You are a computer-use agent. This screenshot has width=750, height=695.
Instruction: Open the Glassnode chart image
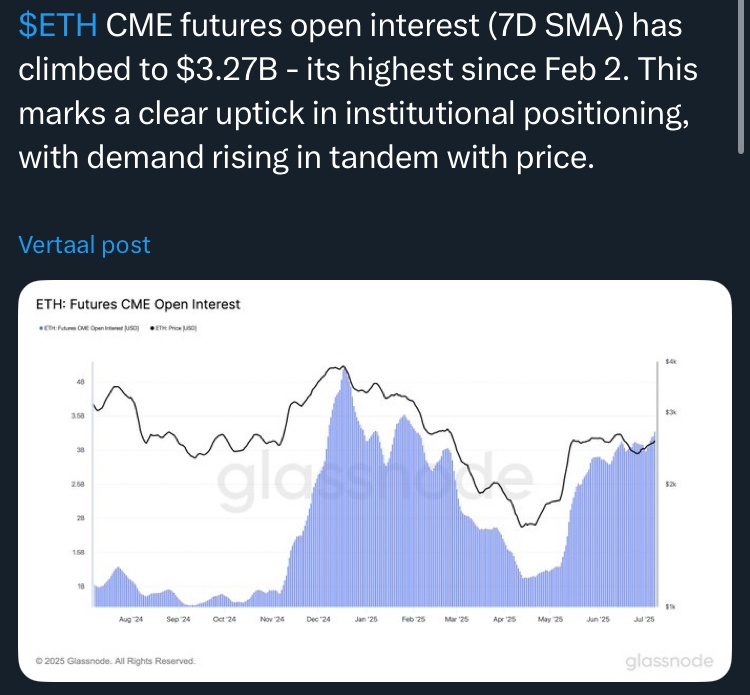point(375,481)
